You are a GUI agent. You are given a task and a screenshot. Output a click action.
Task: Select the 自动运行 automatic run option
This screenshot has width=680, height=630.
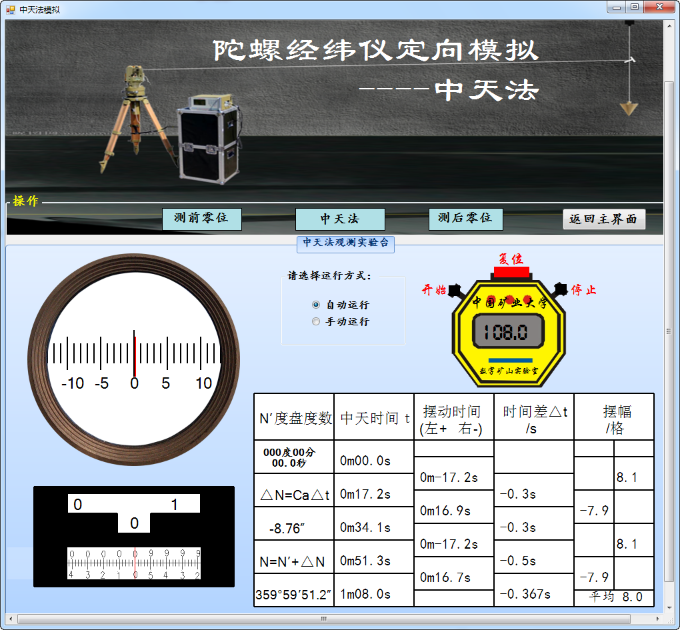coord(317,304)
